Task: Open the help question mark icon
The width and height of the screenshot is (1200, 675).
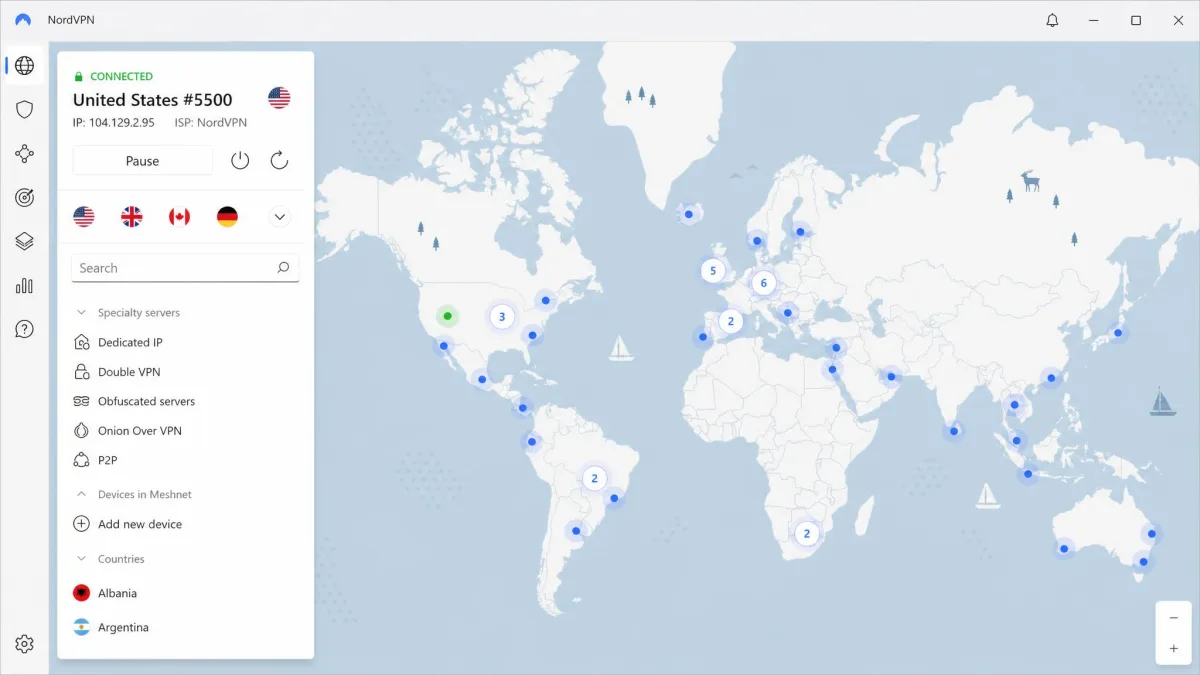Action: coord(25,329)
